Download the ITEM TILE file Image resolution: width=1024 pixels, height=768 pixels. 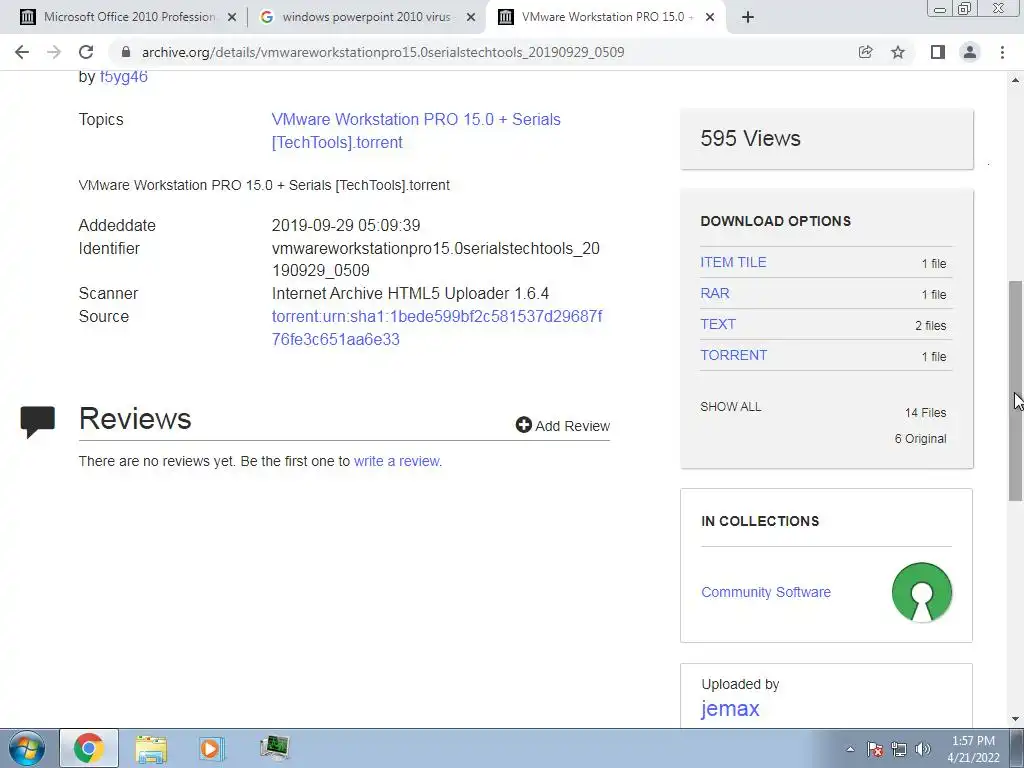(x=733, y=262)
